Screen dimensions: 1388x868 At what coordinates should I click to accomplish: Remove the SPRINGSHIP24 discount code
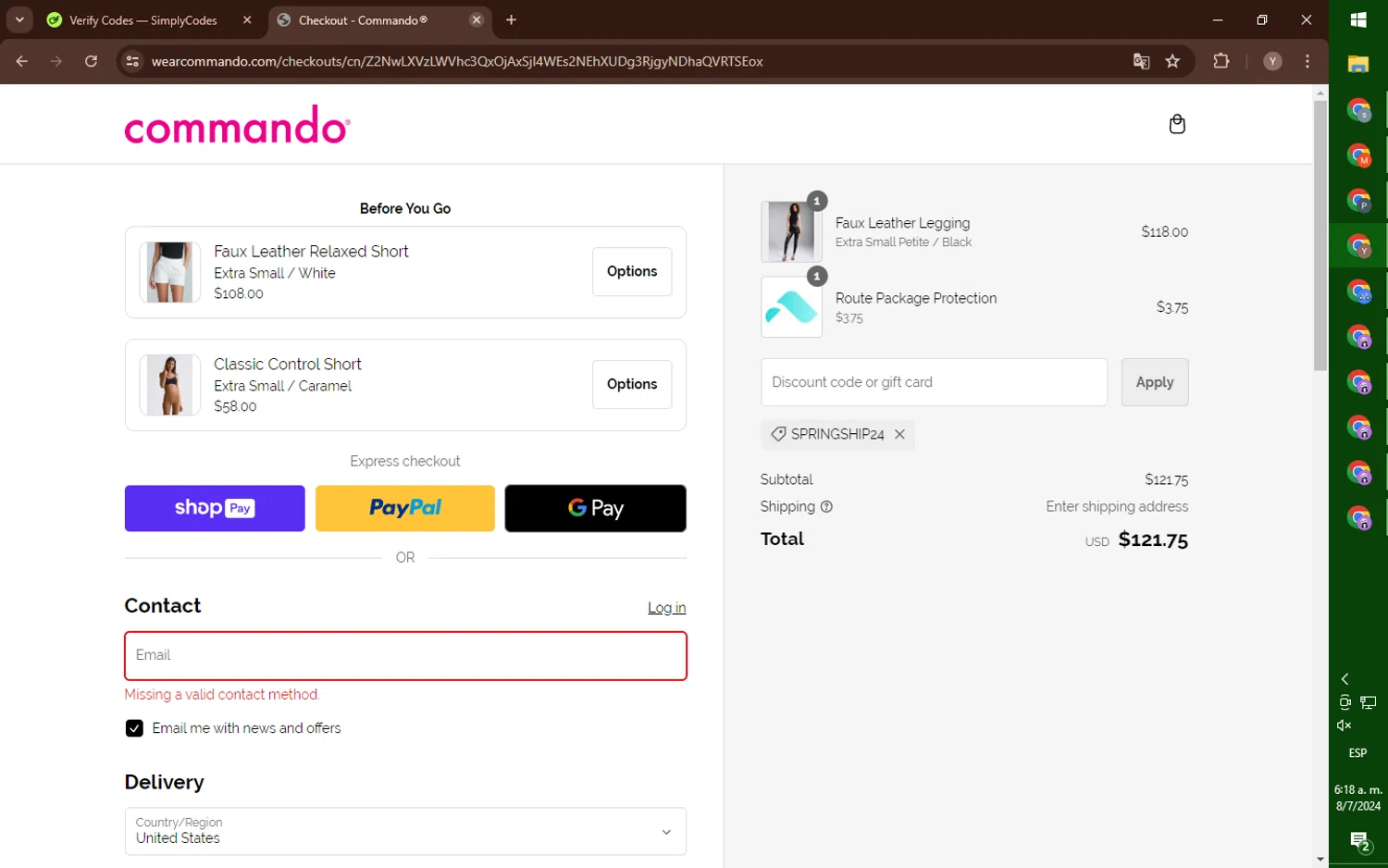(899, 434)
